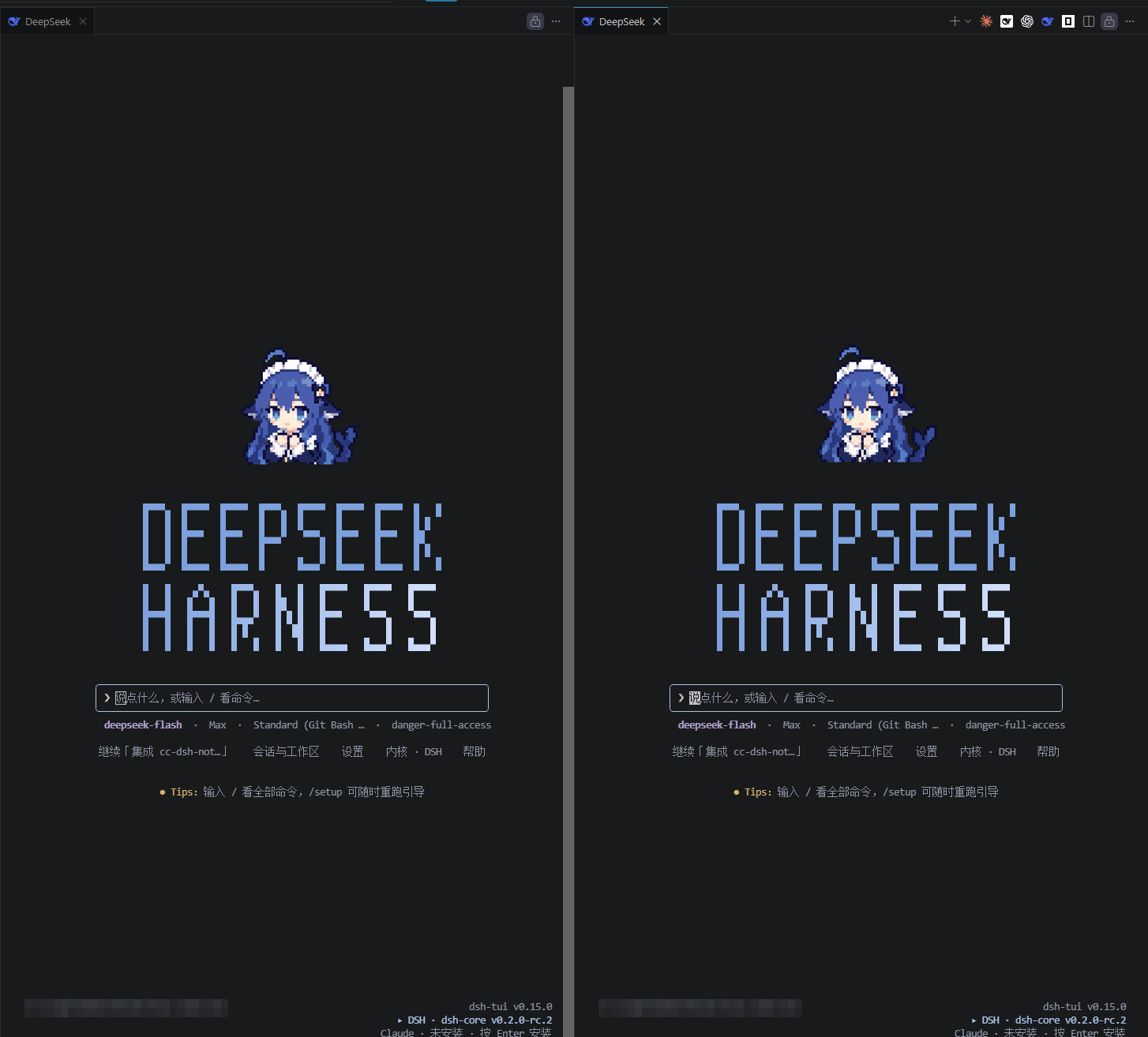Click dsh-tui v0.15.0 text in right pane

1084,1006
